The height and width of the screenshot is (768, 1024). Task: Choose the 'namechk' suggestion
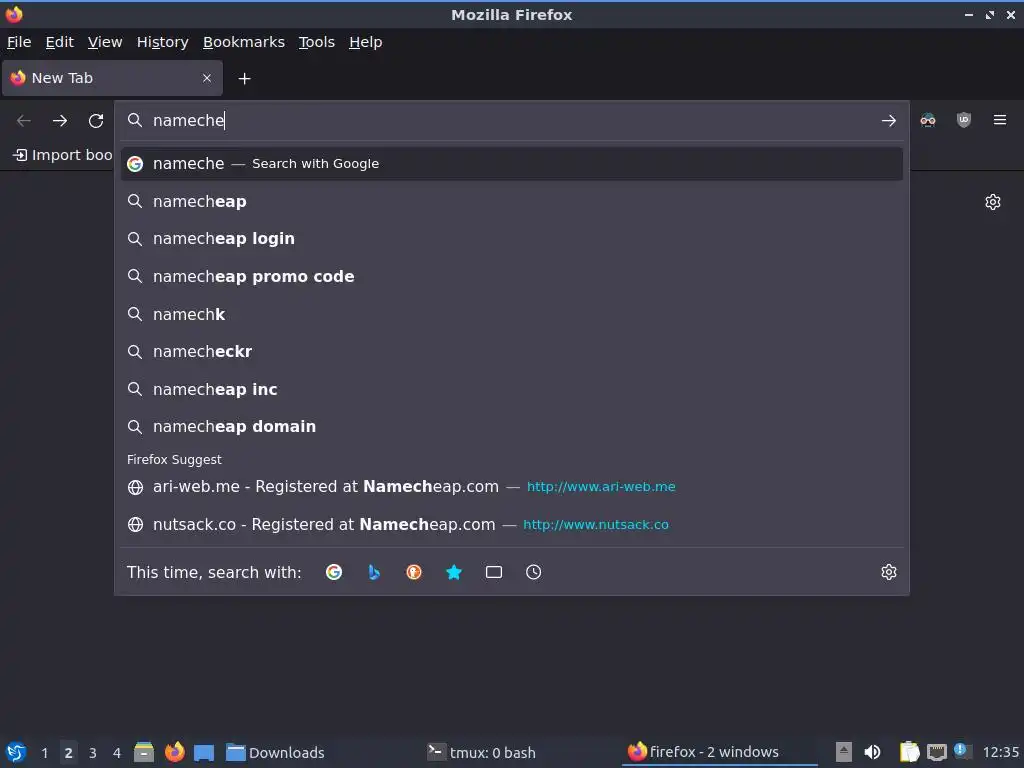(x=511, y=314)
